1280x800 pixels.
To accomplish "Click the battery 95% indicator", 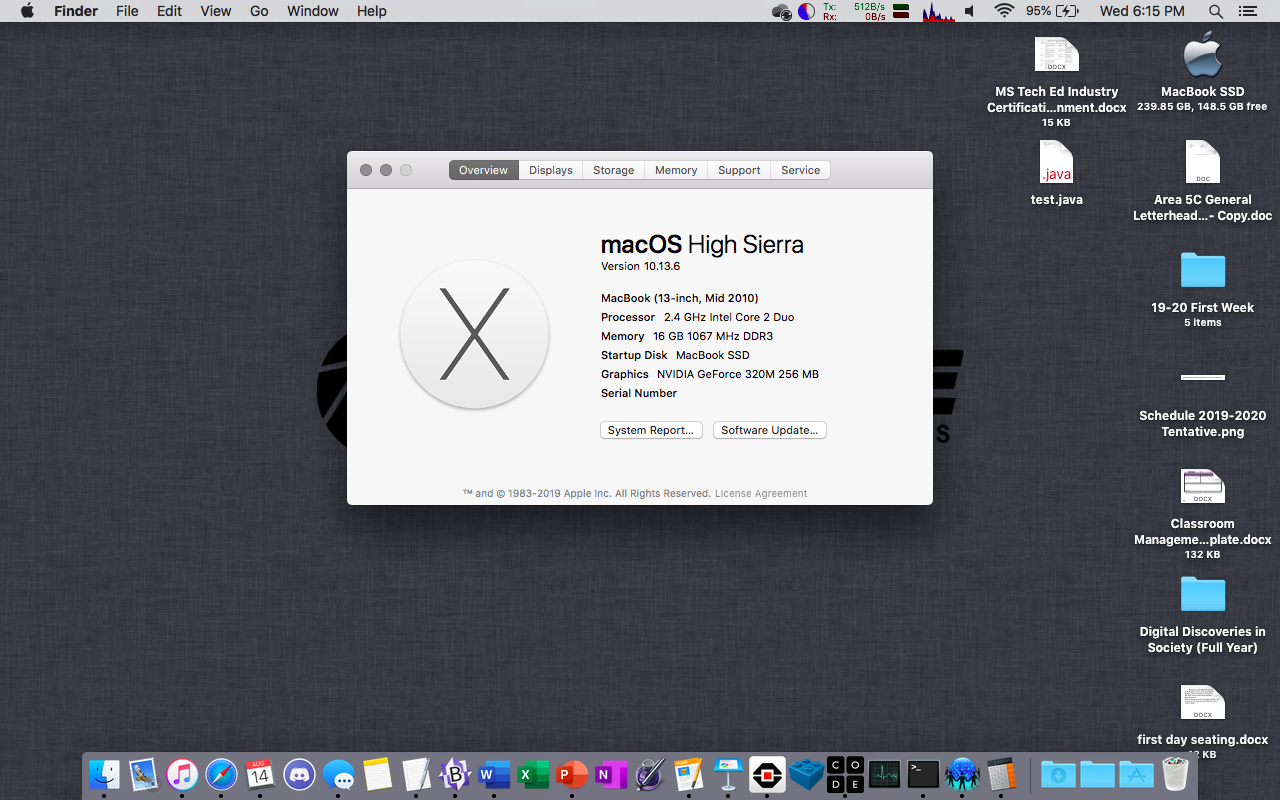I will click(x=1052, y=11).
